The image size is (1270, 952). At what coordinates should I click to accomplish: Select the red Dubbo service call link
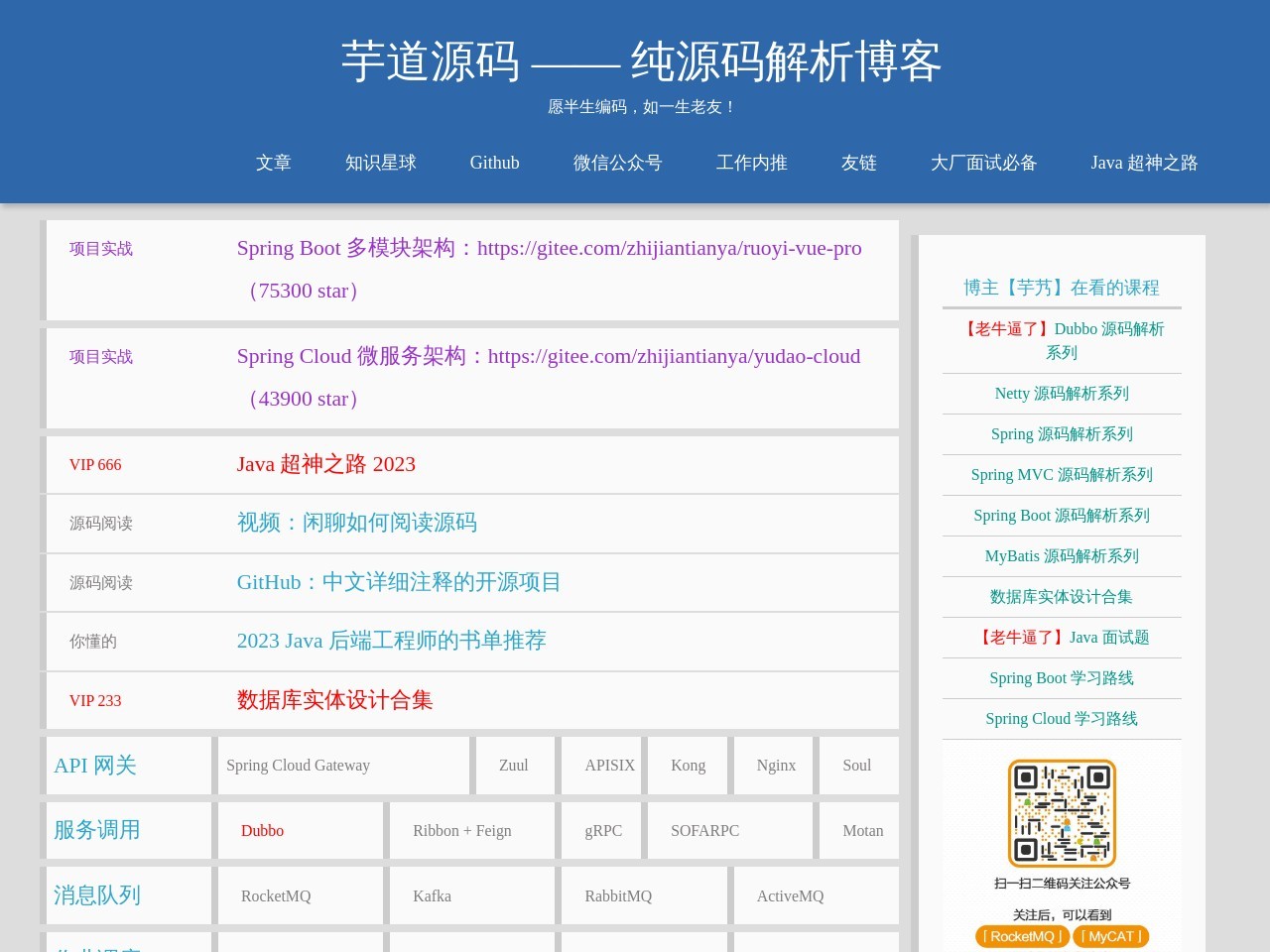click(x=262, y=831)
